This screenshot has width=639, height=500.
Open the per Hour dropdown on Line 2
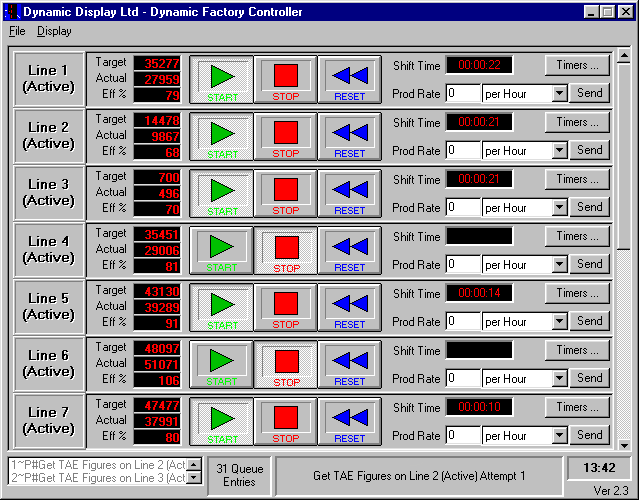point(559,151)
